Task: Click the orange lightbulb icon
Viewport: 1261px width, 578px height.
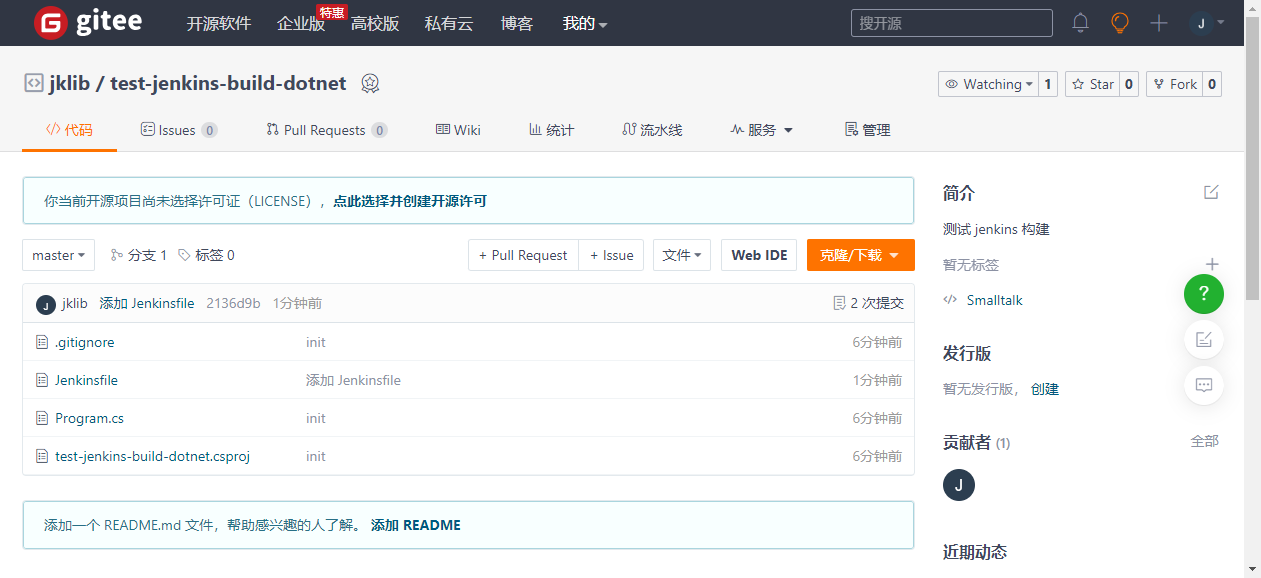Action: 1120,23
